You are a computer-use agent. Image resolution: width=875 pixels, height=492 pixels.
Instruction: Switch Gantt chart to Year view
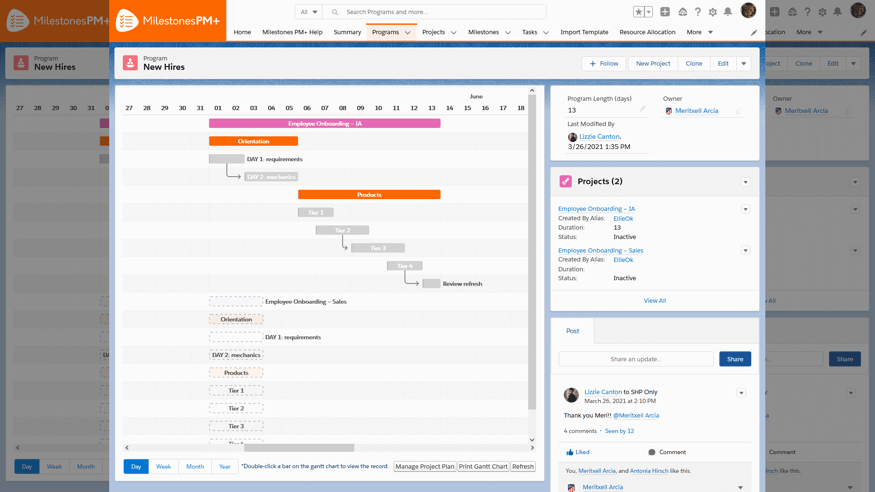(224, 466)
